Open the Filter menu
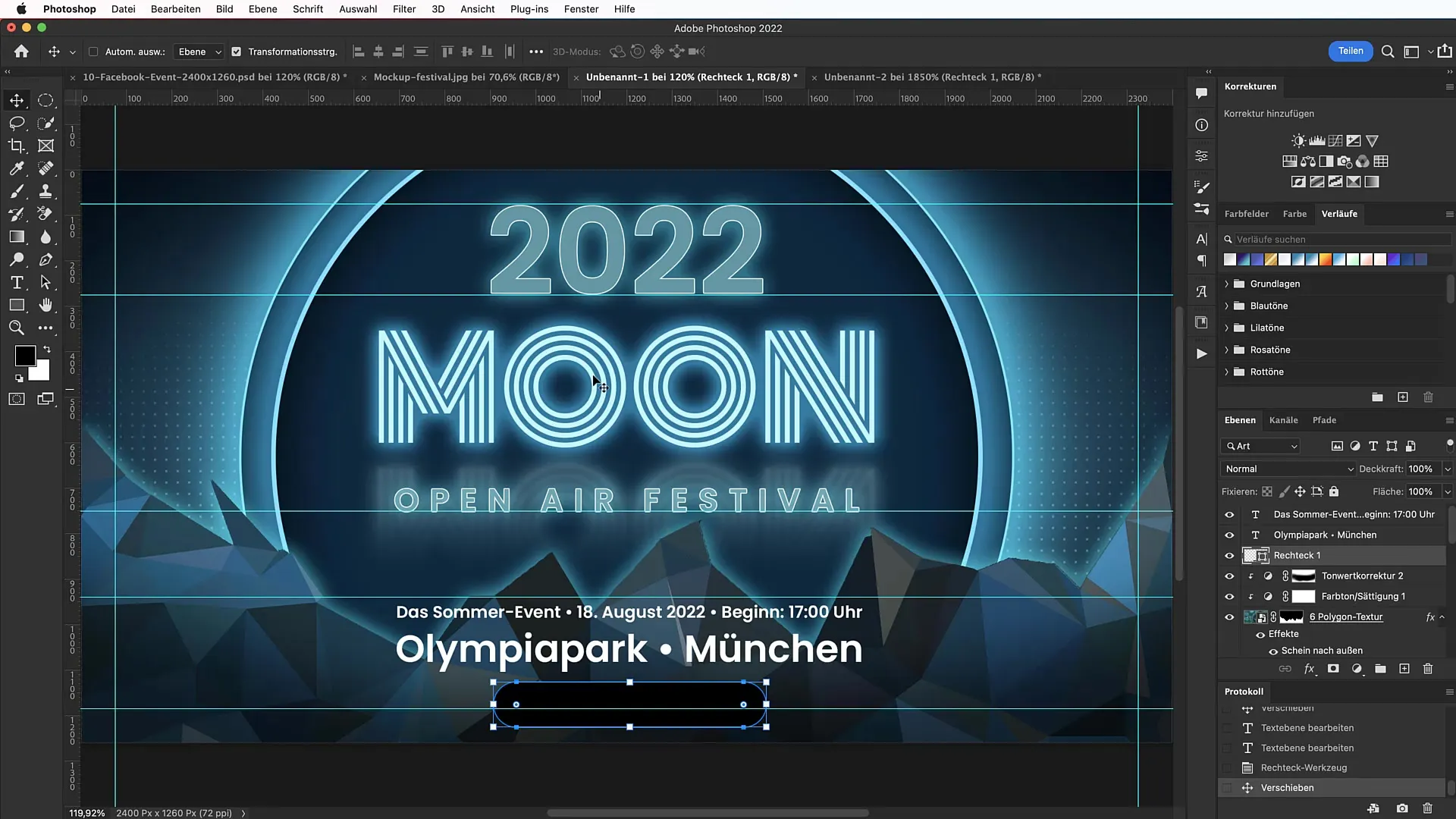Screen dimensions: 1456x819 (x=404, y=9)
